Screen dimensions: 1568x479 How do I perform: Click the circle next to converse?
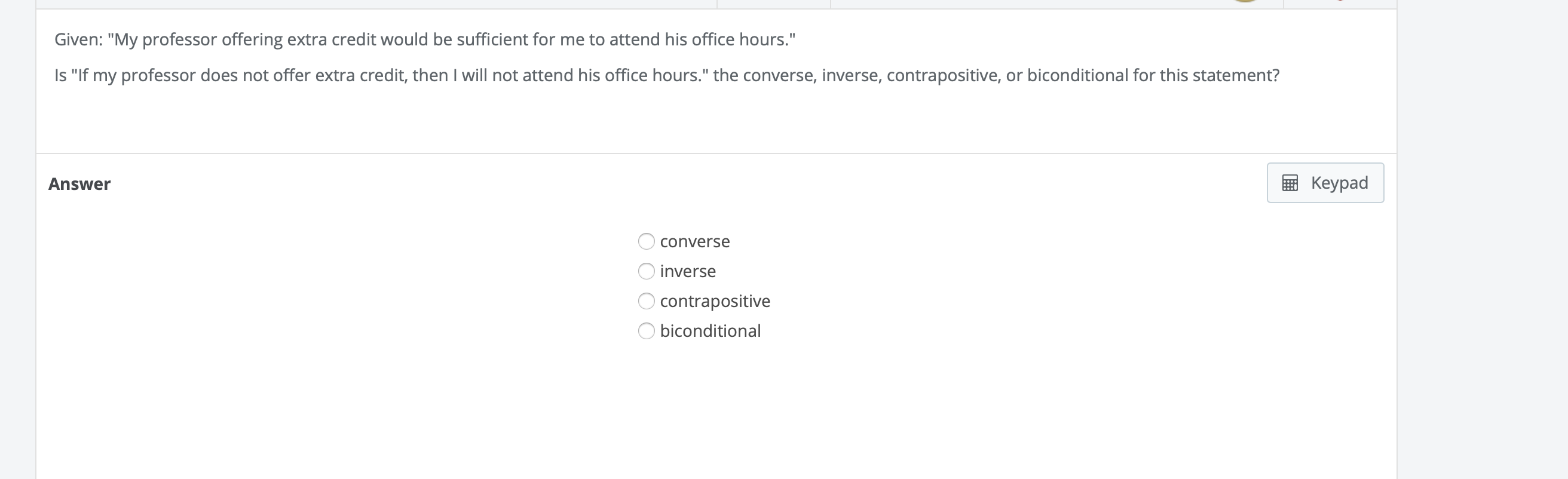(647, 241)
